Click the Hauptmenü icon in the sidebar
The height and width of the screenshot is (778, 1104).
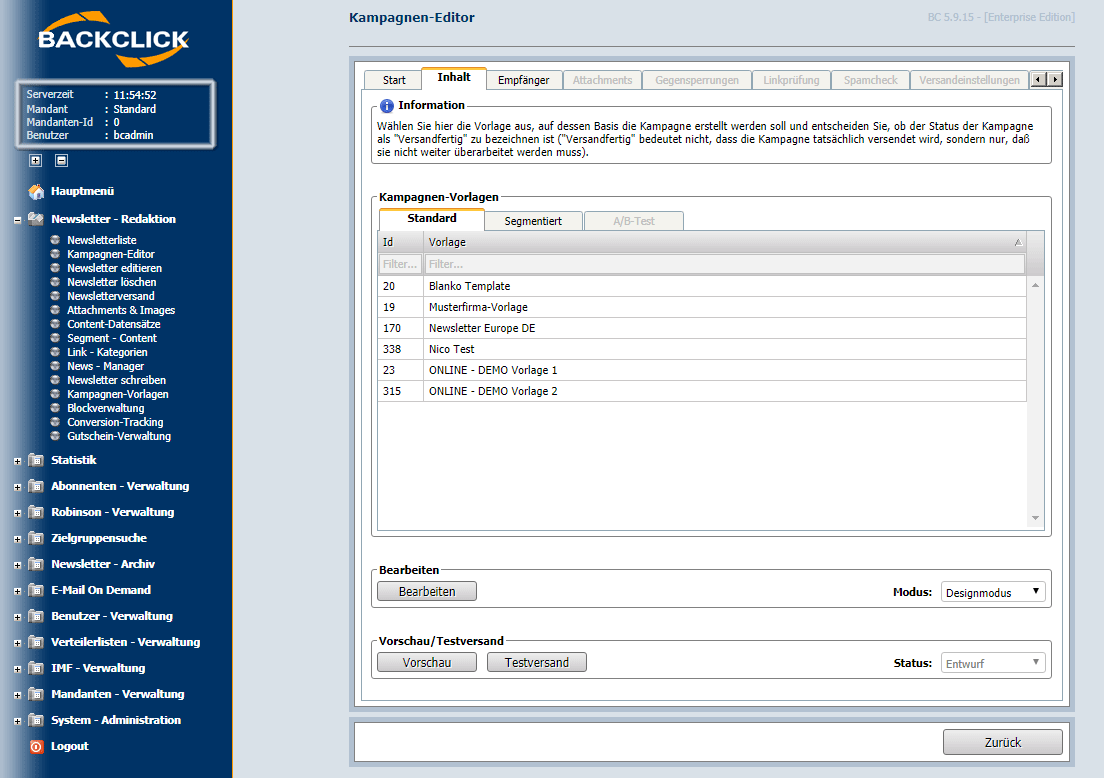click(x=35, y=191)
